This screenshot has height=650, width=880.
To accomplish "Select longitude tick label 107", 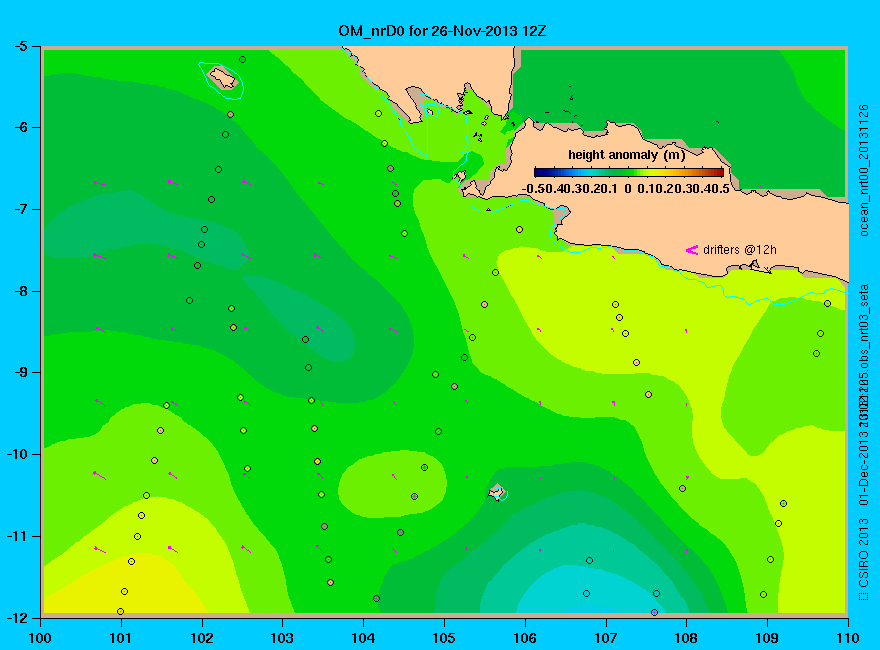I will click(606, 638).
